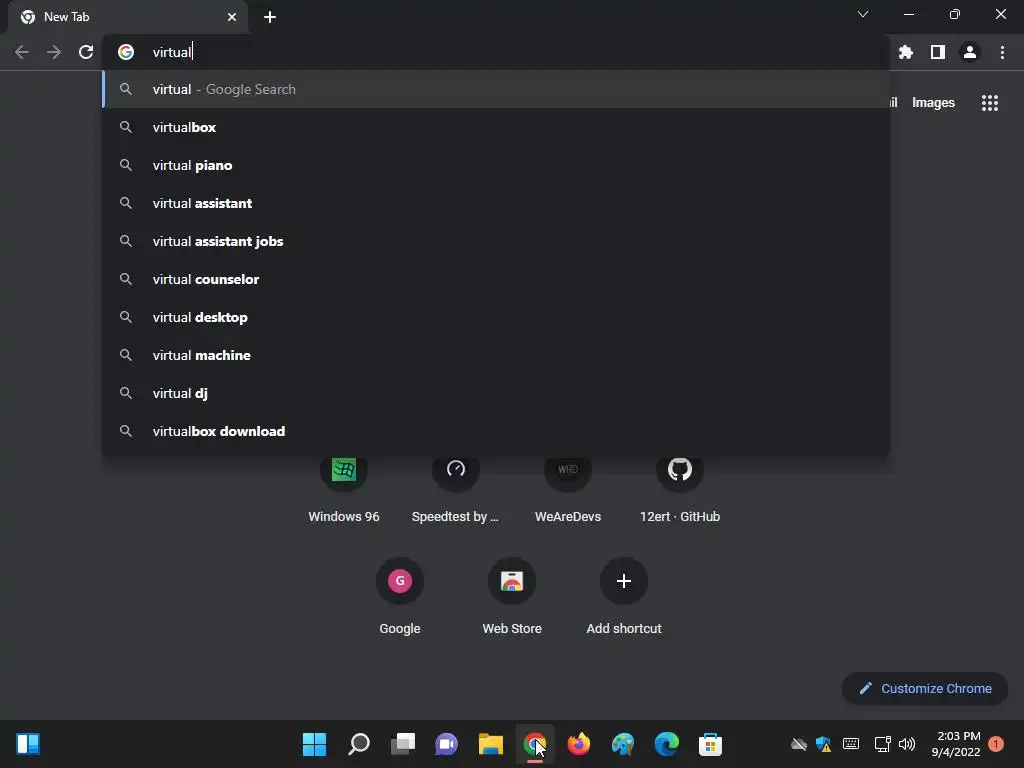1024x768 pixels.
Task: Open the Widgets panel on taskbar
Action: (28, 744)
